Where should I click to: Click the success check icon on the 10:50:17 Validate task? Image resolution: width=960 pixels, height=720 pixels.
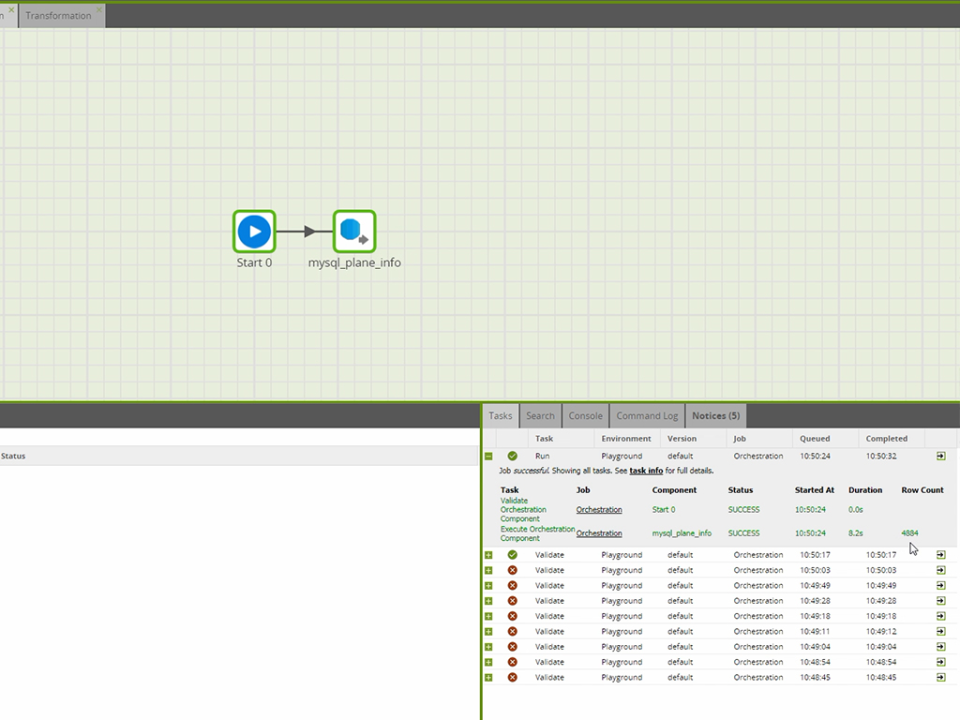pos(512,554)
